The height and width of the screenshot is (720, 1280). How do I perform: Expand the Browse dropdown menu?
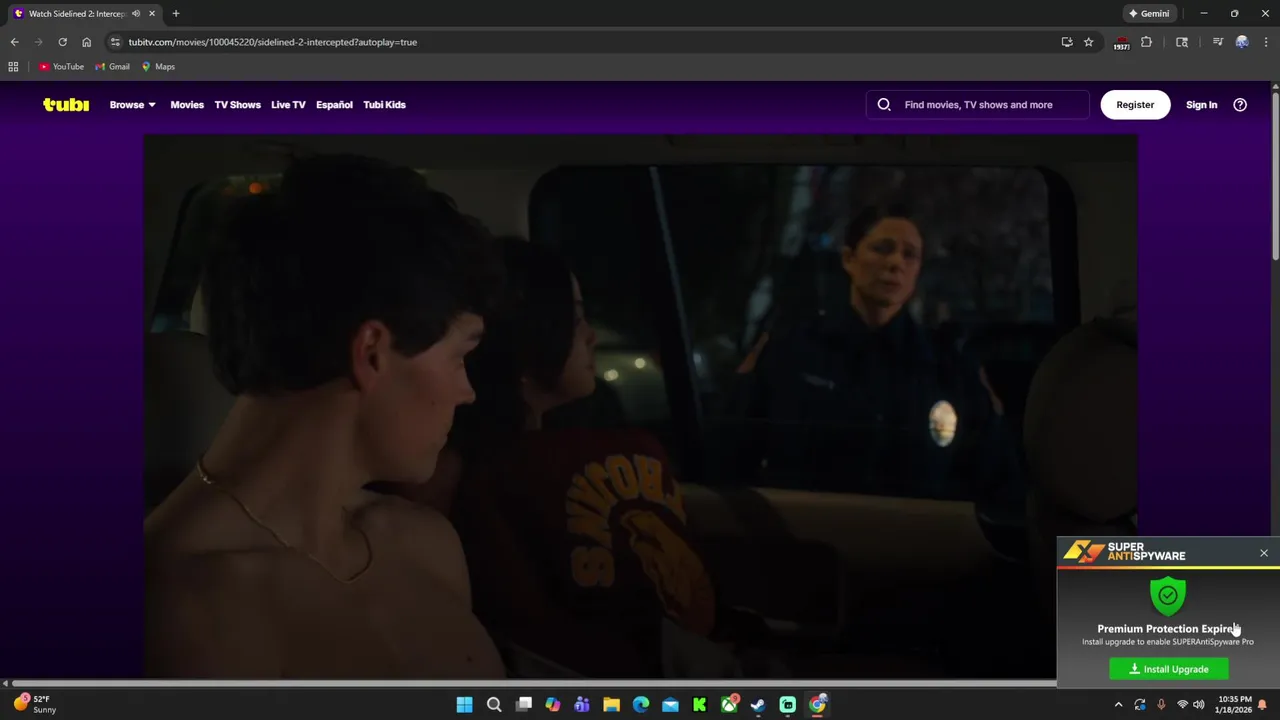click(x=132, y=104)
